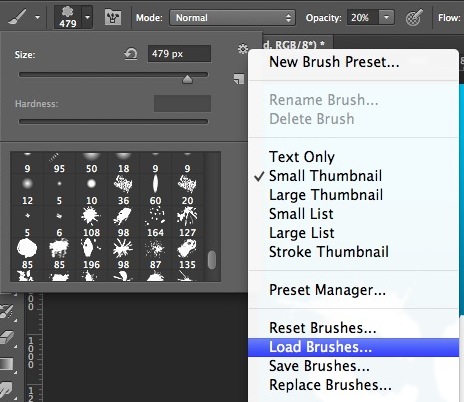Select Stroke Thumbnail view option
The height and width of the screenshot is (402, 464).
329,252
